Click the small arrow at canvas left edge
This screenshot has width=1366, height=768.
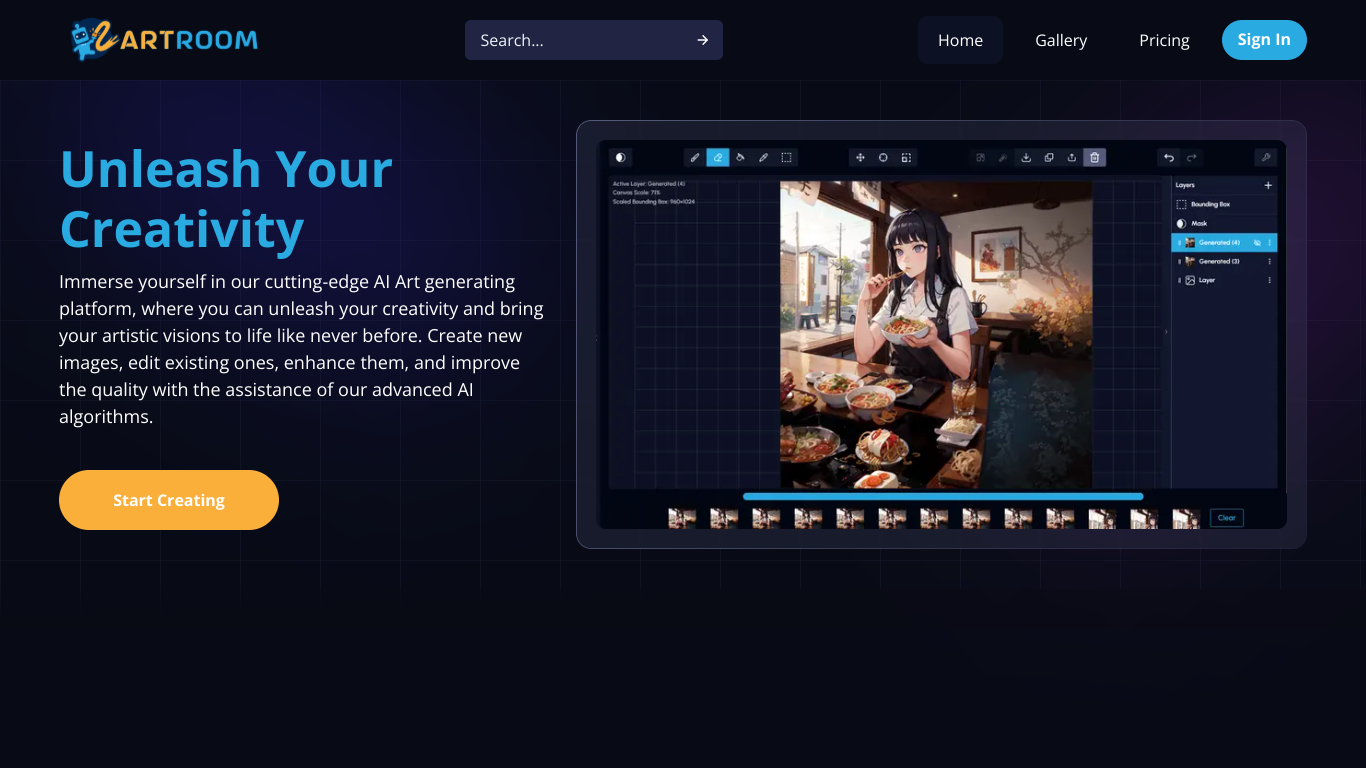coord(597,338)
